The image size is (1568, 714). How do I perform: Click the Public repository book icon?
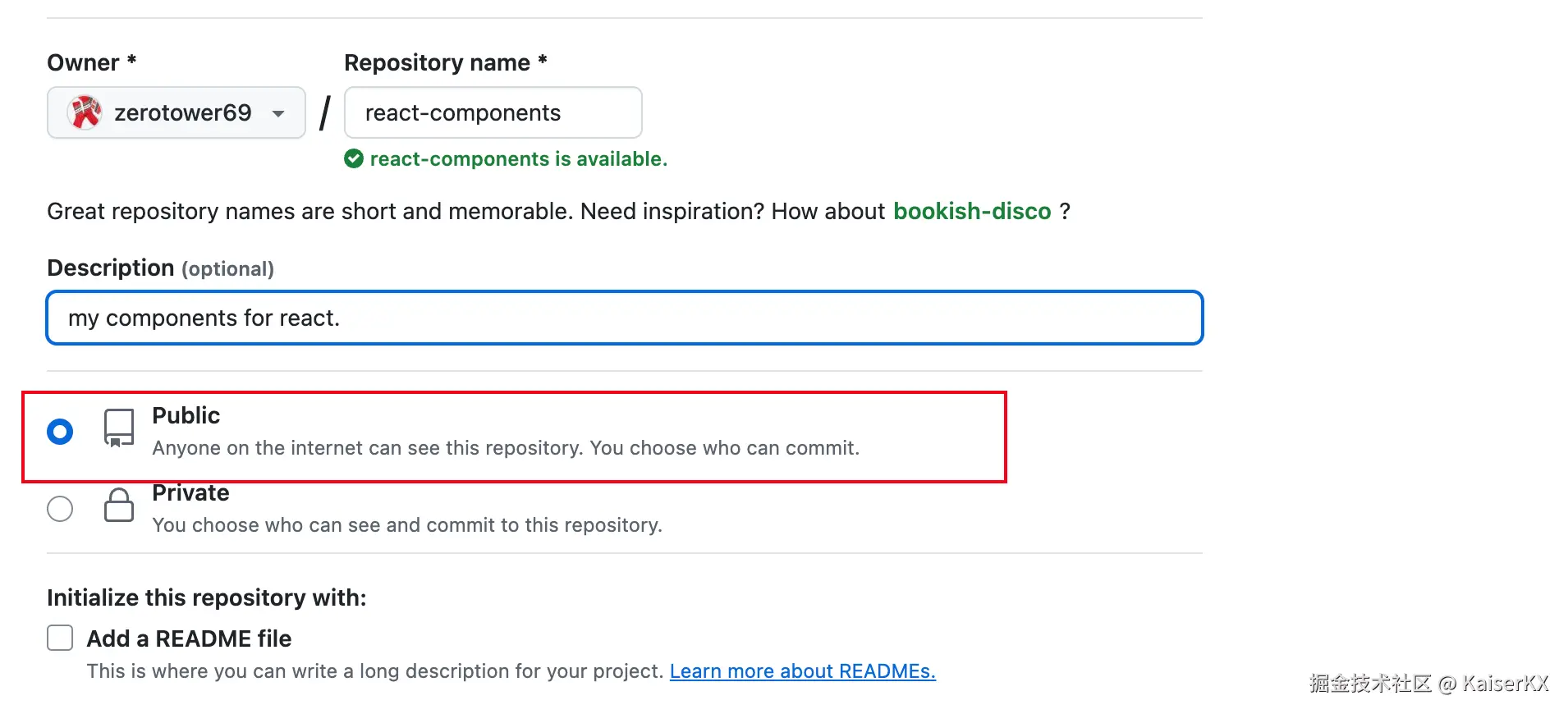[119, 428]
